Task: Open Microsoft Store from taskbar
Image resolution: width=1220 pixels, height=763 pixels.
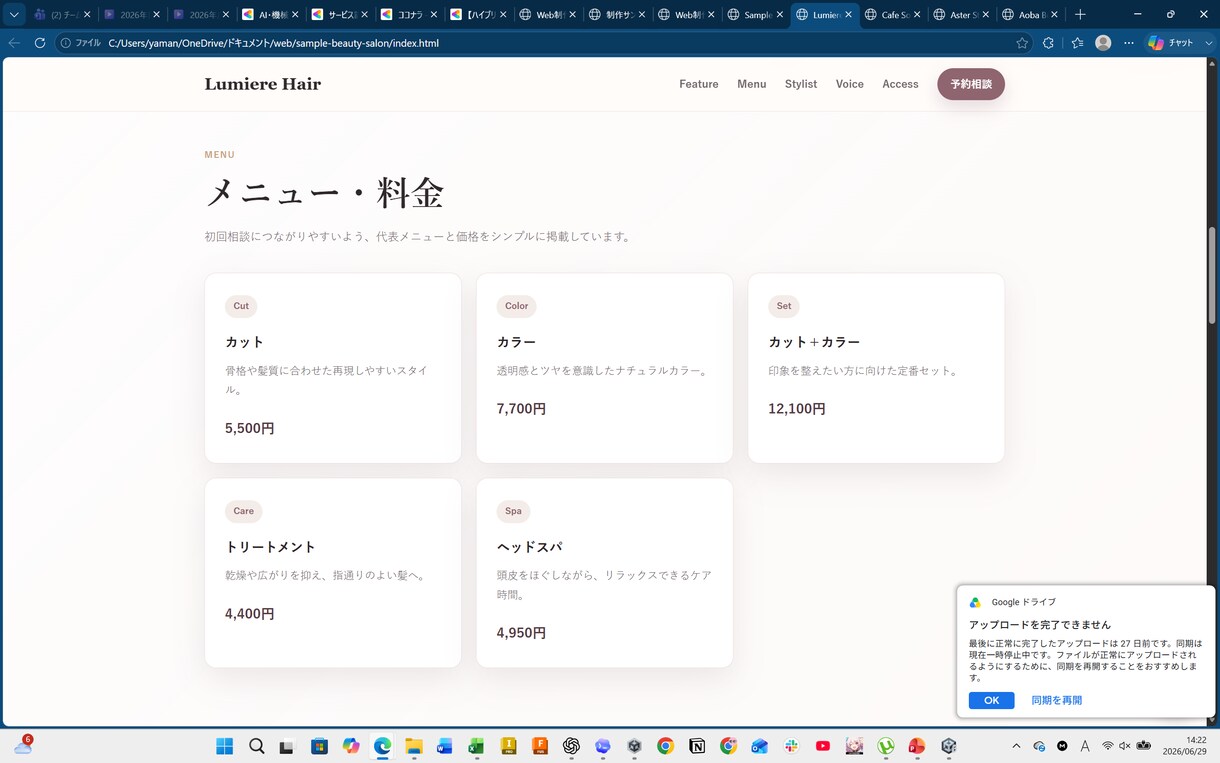Action: coord(320,746)
